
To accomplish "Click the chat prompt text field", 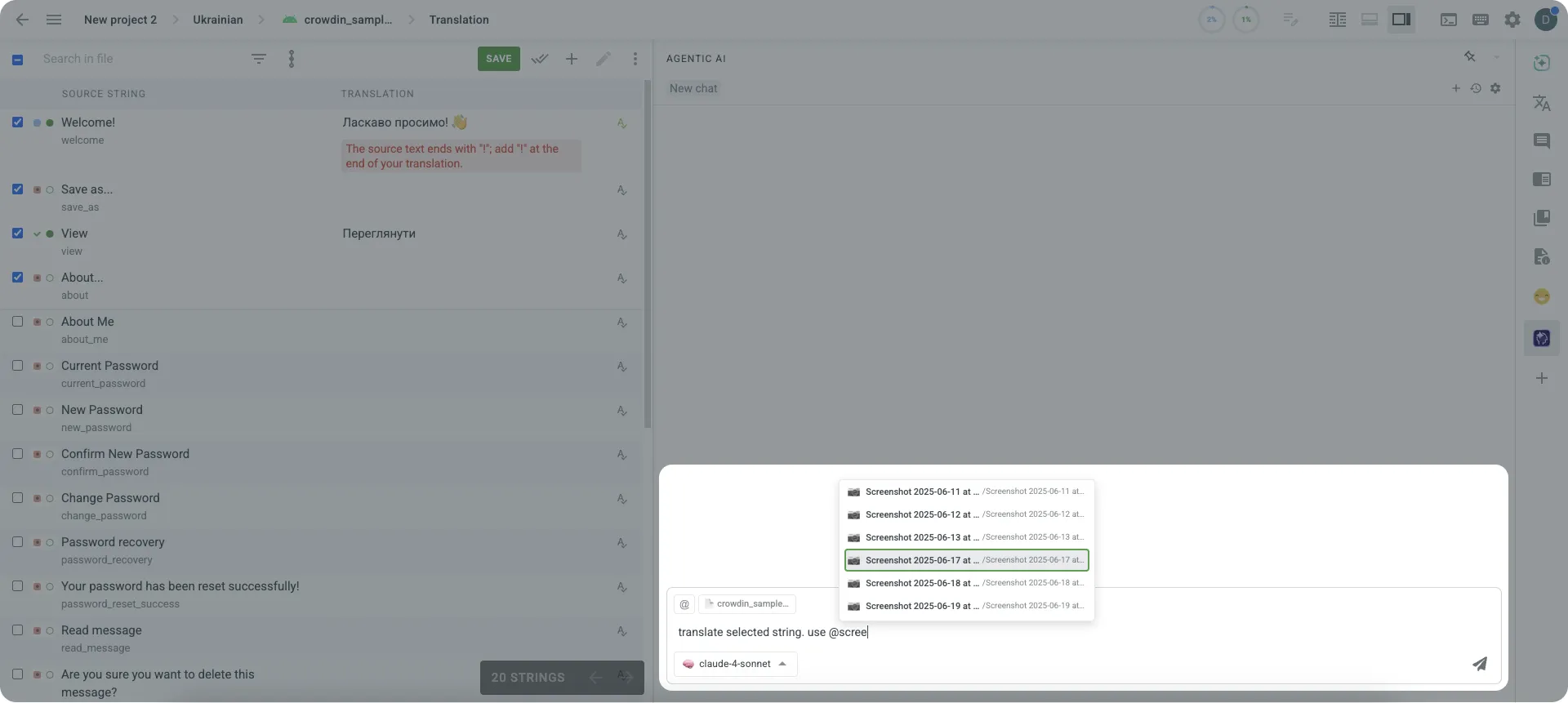I will click(x=1084, y=632).
